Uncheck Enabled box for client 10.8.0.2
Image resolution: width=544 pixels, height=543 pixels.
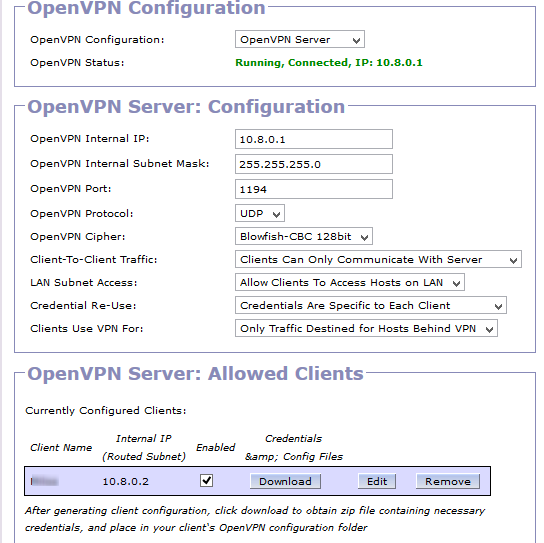206,481
